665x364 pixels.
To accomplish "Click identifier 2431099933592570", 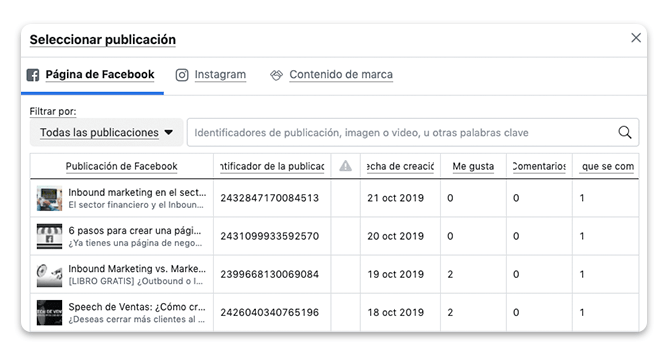I will coord(269,236).
